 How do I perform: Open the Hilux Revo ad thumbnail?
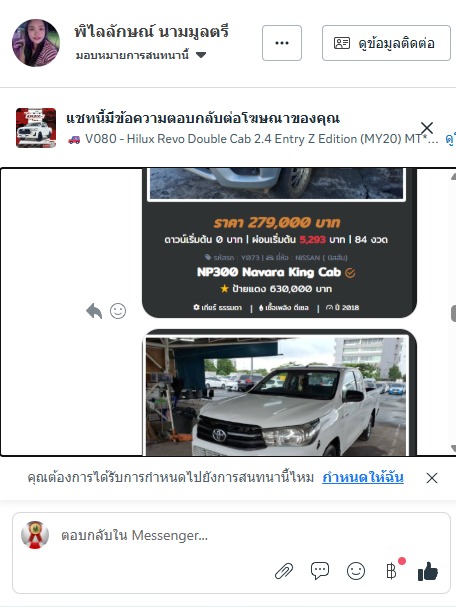[x=36, y=128]
